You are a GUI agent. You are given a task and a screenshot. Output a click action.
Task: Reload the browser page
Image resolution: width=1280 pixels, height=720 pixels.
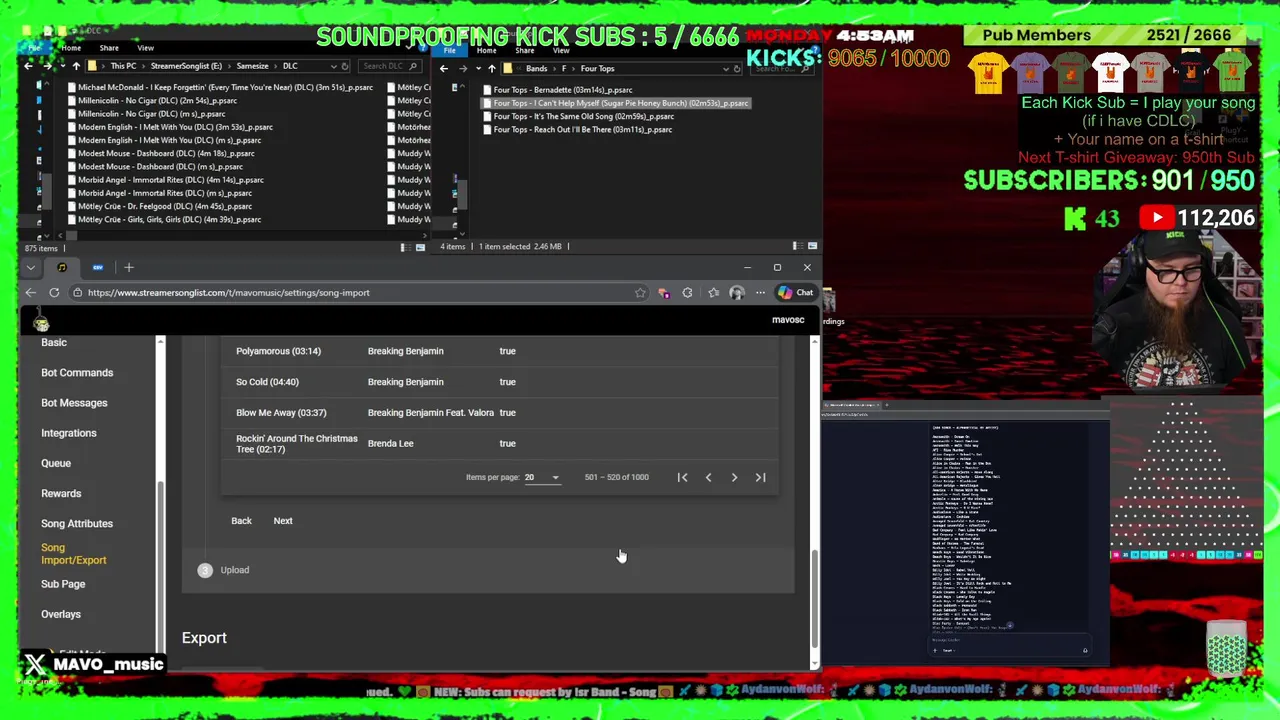tap(54, 293)
